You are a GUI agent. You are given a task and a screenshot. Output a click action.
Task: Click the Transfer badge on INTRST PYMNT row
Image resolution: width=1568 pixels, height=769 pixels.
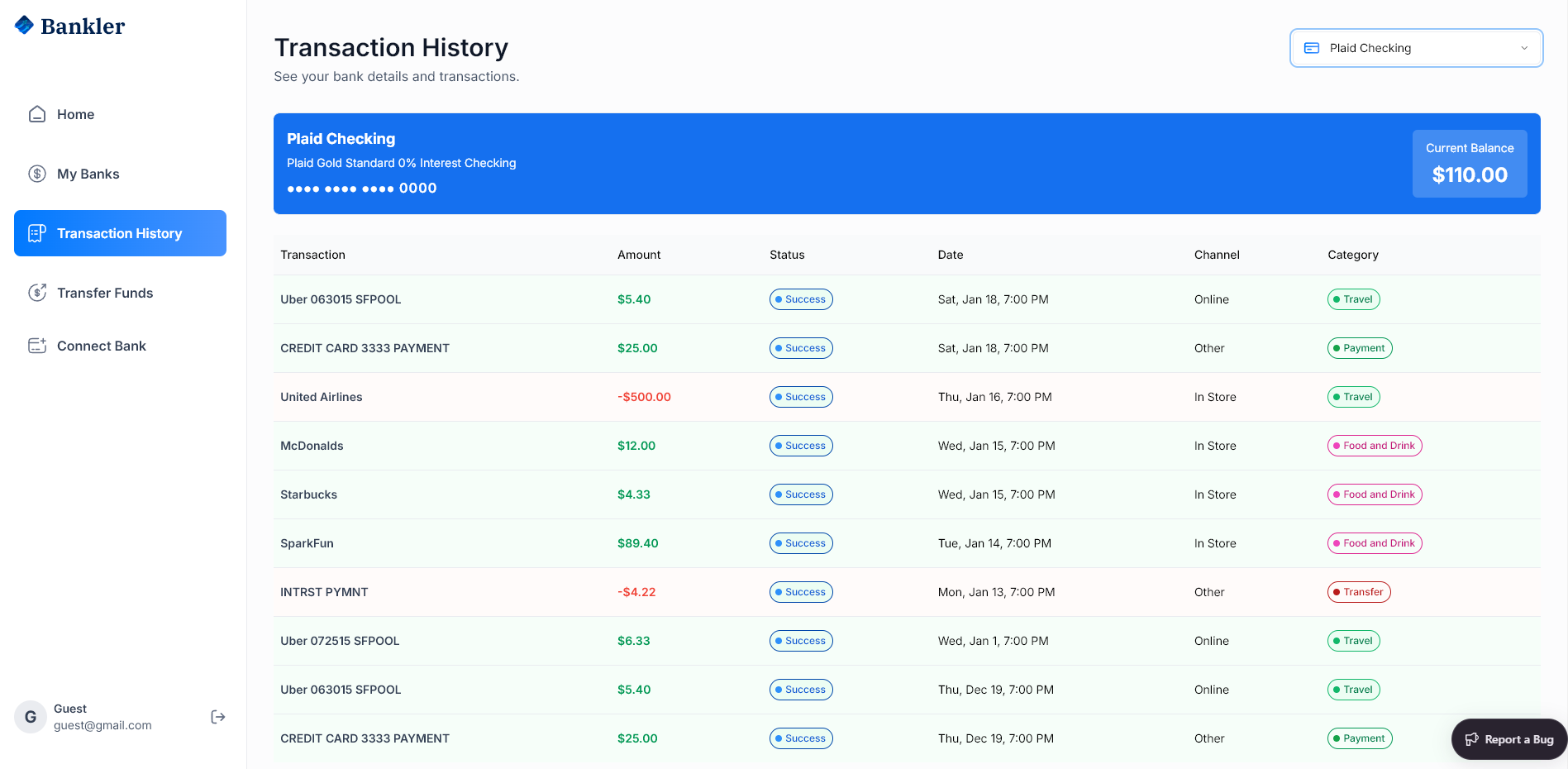coord(1359,592)
